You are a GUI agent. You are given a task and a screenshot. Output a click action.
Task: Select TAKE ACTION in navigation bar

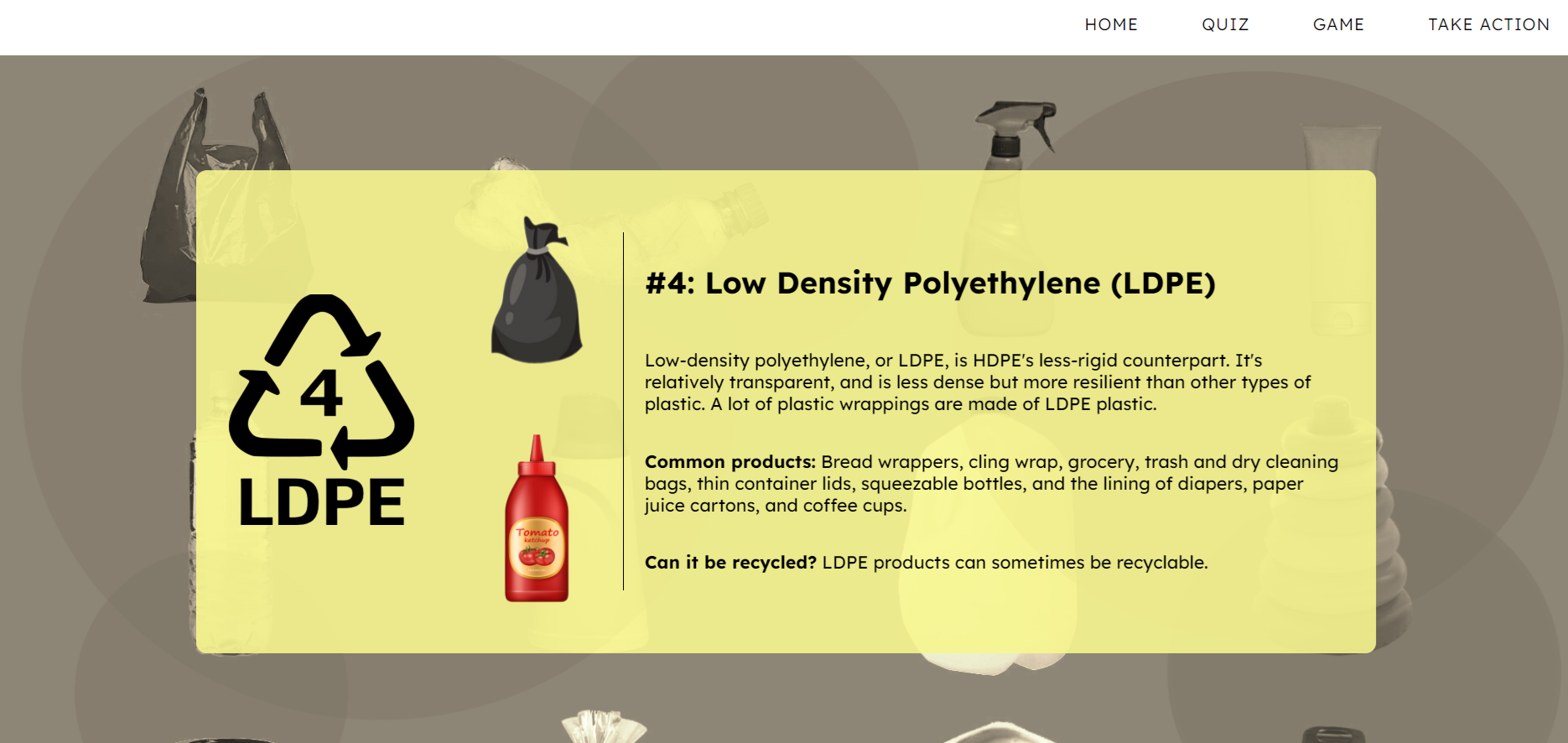pos(1488,24)
